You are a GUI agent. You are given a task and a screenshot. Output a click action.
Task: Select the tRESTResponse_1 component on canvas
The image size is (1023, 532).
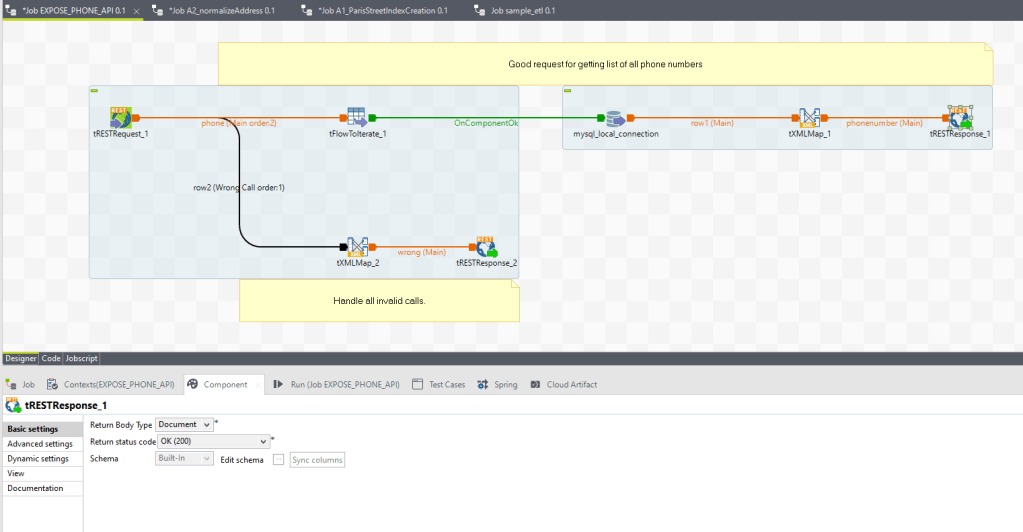coord(960,118)
